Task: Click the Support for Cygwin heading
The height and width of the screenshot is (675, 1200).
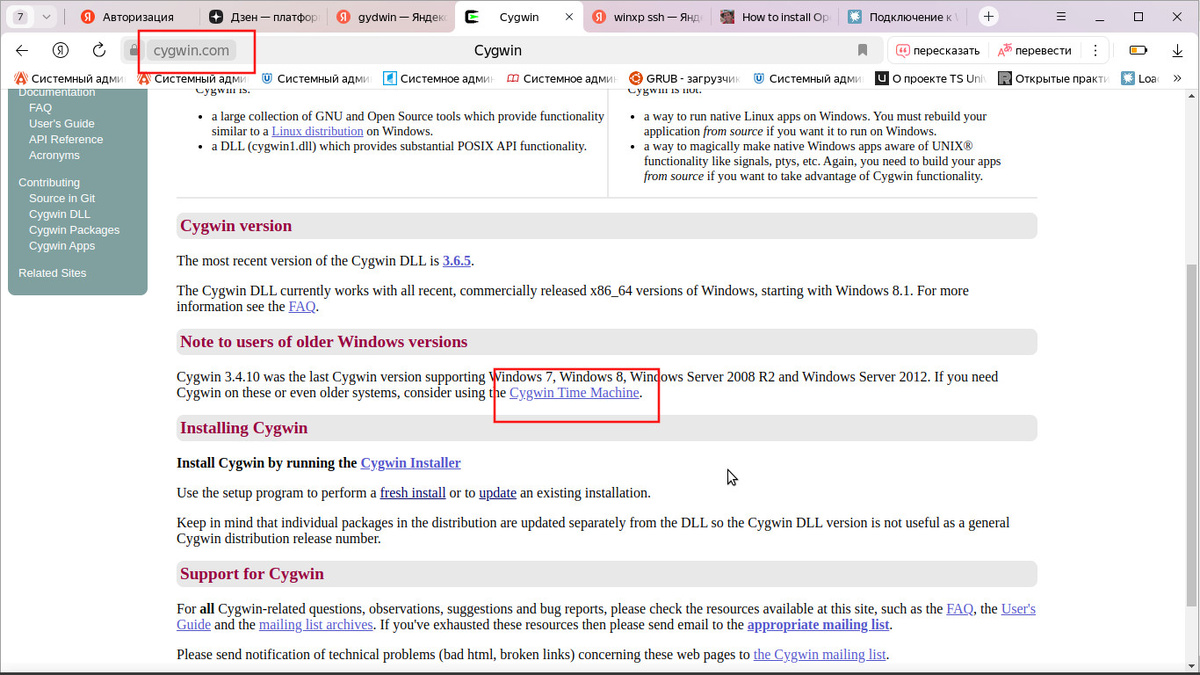Action: (x=252, y=574)
